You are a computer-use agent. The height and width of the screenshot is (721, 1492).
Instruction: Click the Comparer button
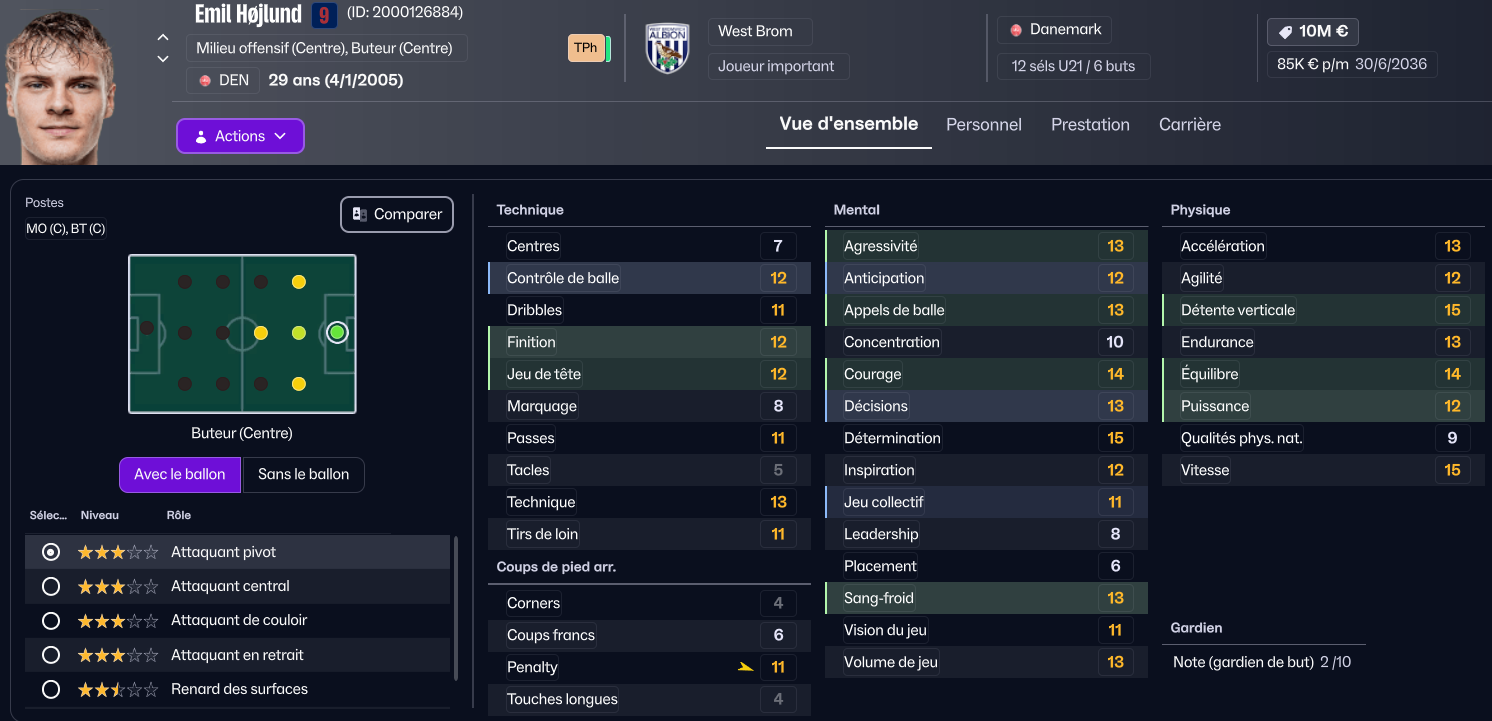397,214
